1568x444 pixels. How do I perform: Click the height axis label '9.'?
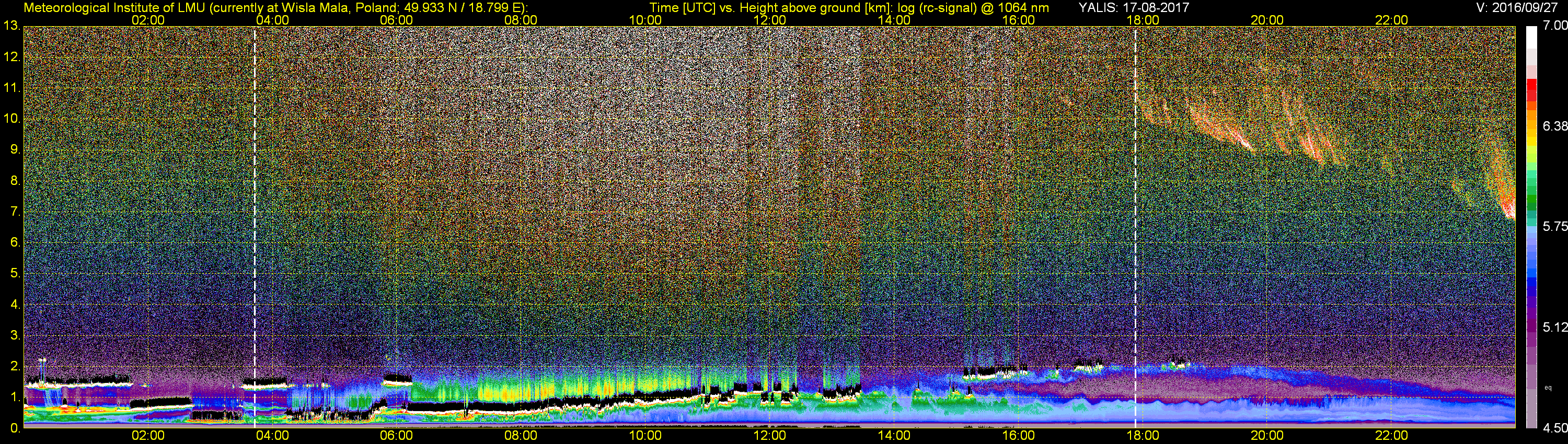[x=15, y=149]
